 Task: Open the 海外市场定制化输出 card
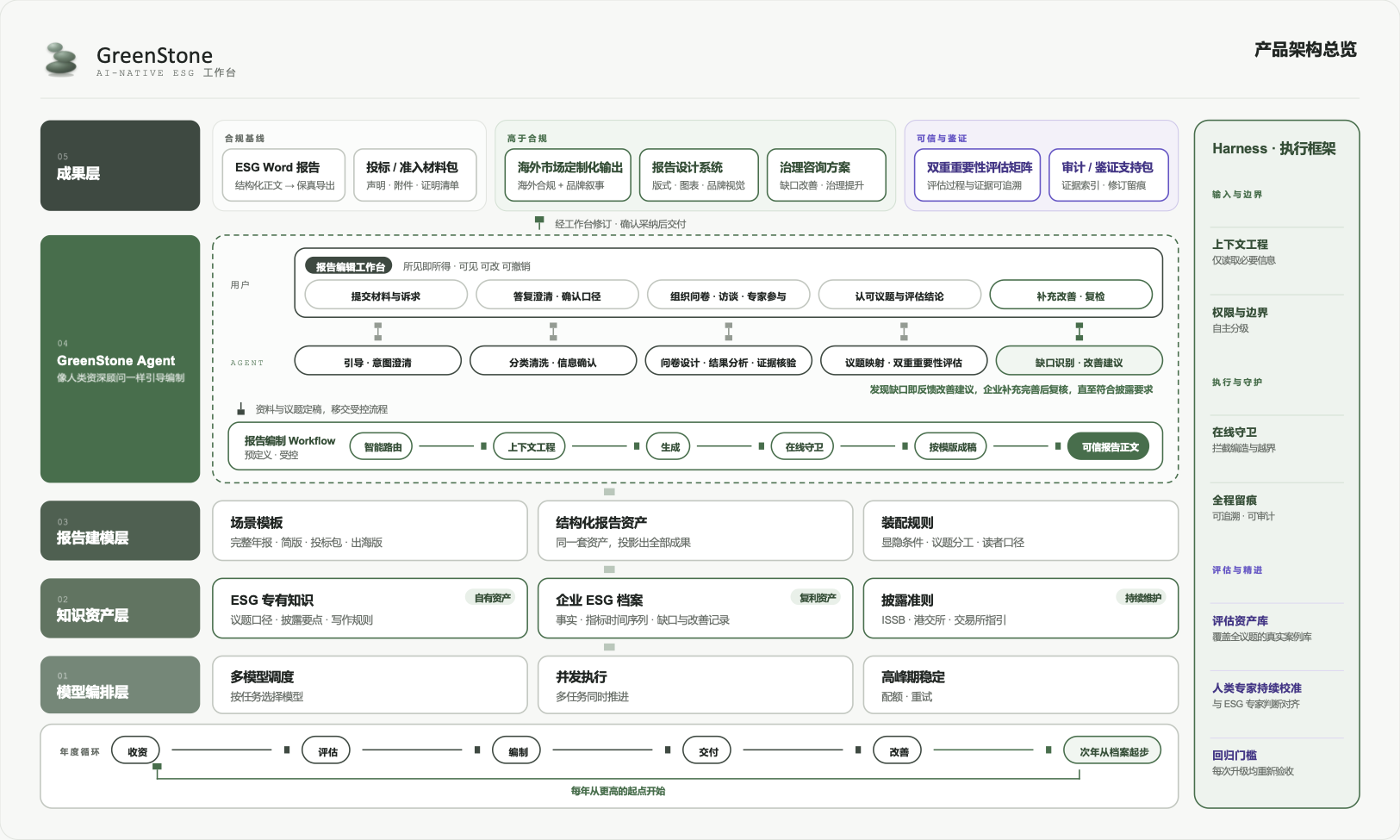[568, 176]
